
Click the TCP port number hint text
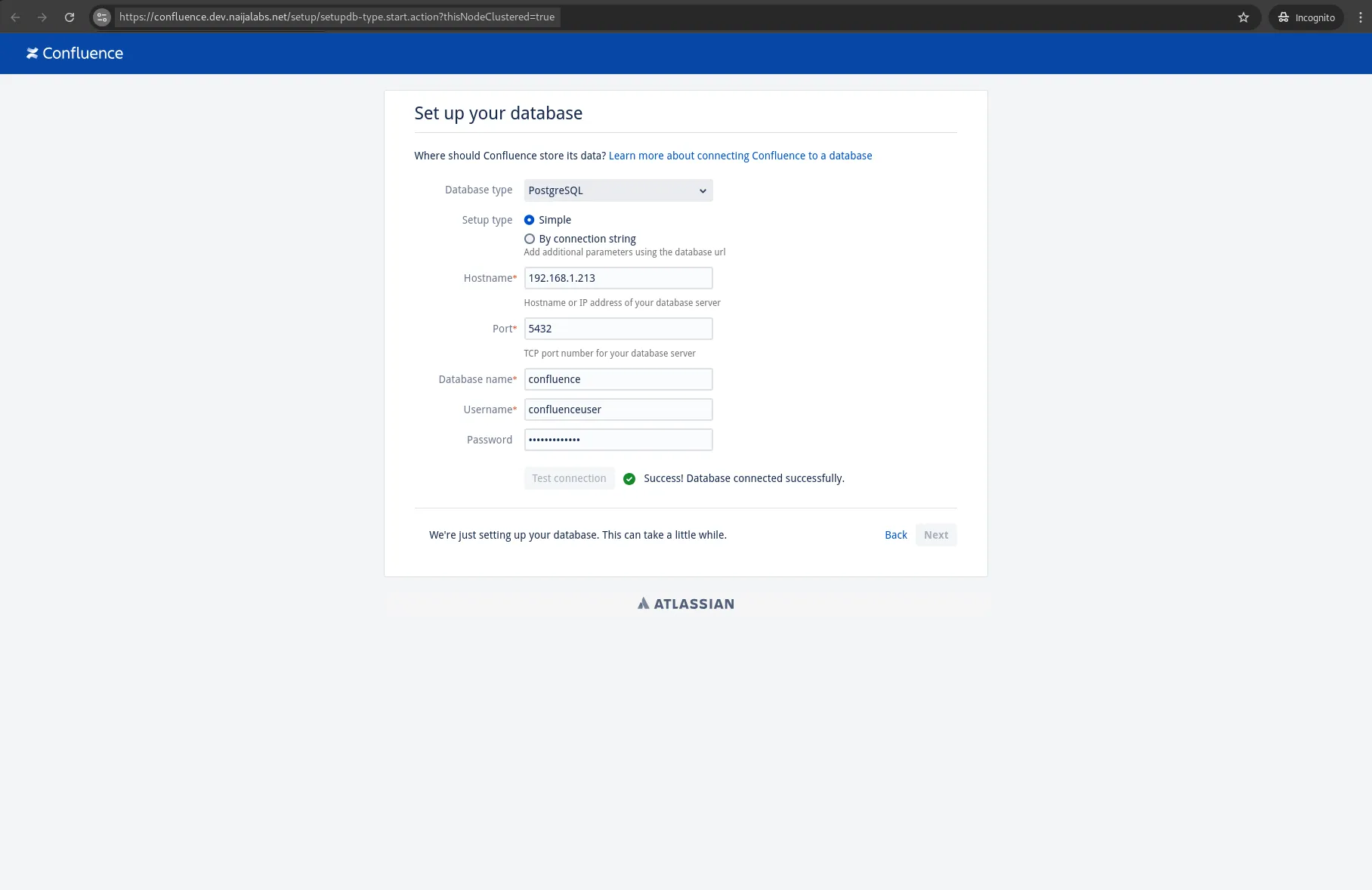tap(610, 354)
